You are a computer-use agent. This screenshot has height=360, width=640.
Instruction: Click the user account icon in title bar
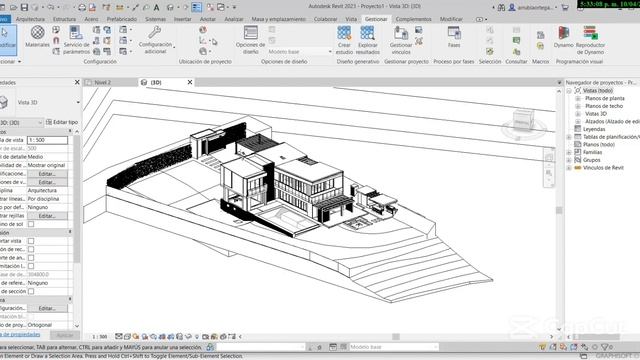click(x=512, y=7)
